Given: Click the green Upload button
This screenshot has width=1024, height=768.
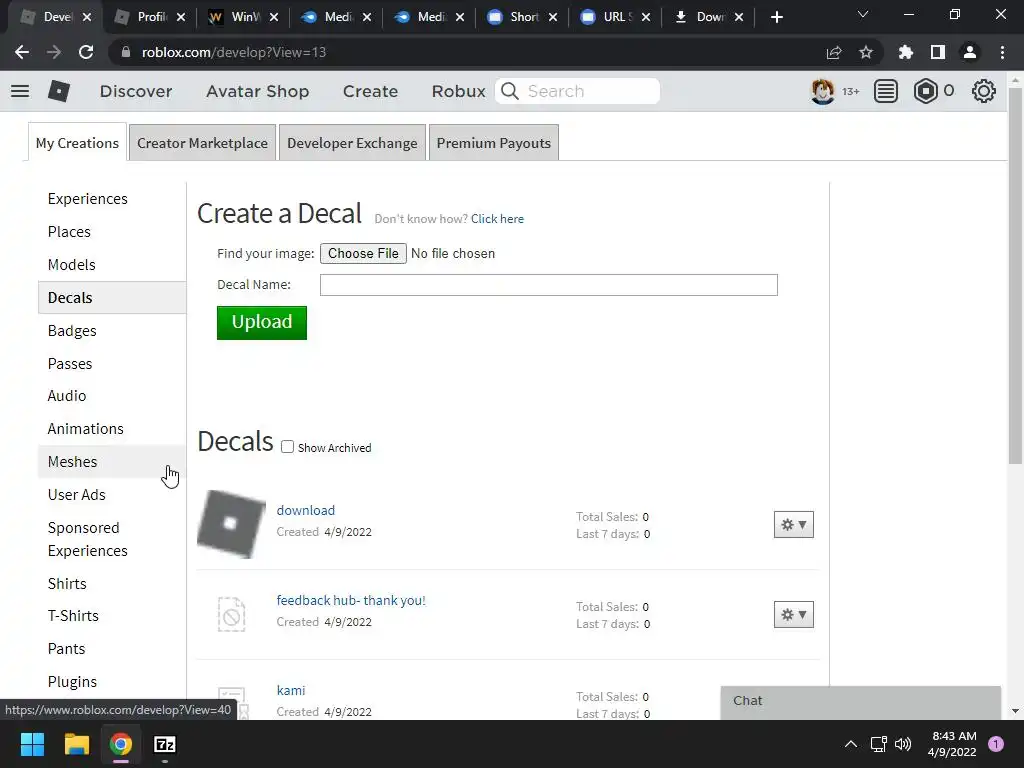Looking at the screenshot, I should coord(262,323).
